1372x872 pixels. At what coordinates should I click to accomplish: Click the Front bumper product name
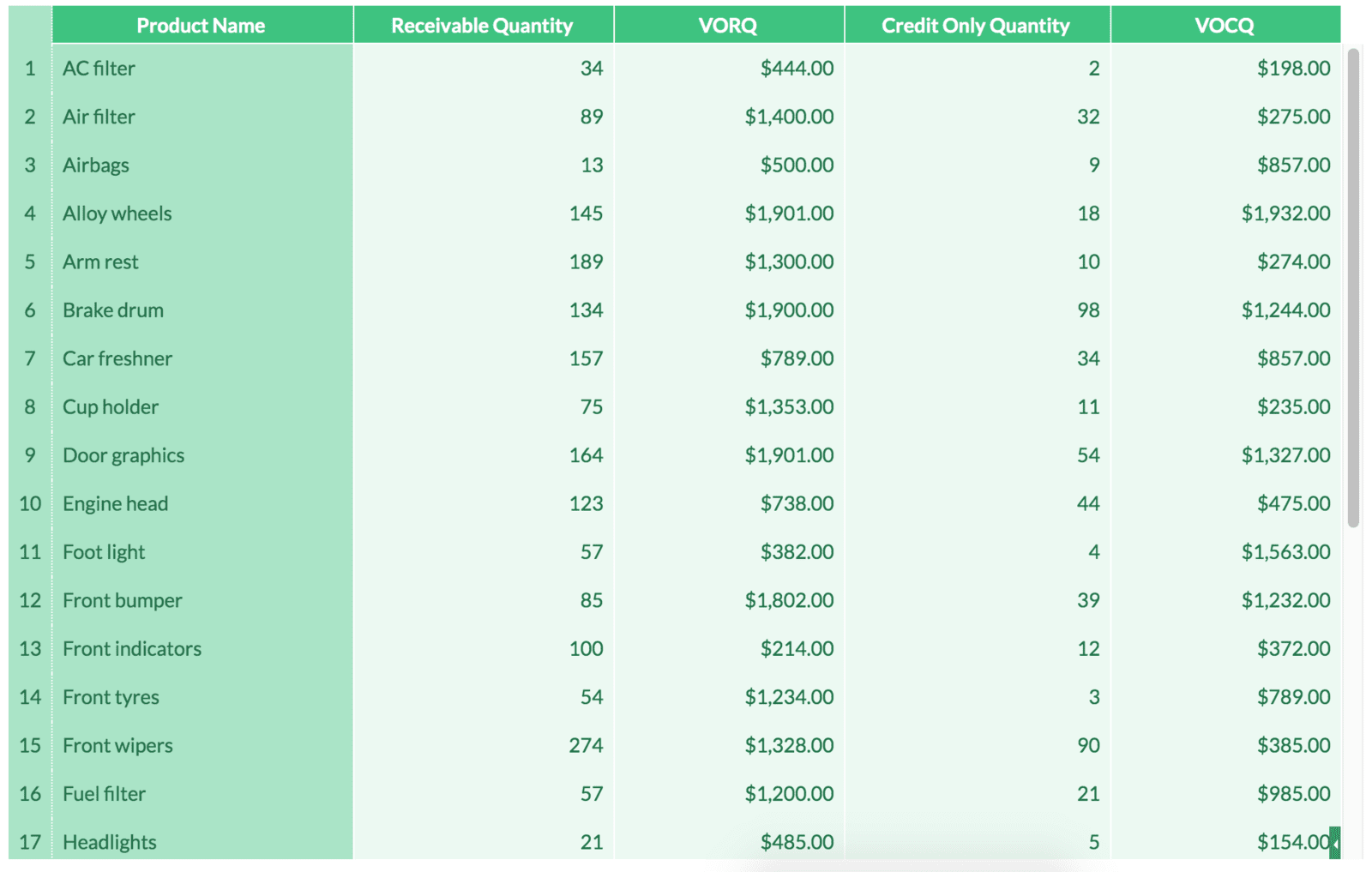pos(123,601)
